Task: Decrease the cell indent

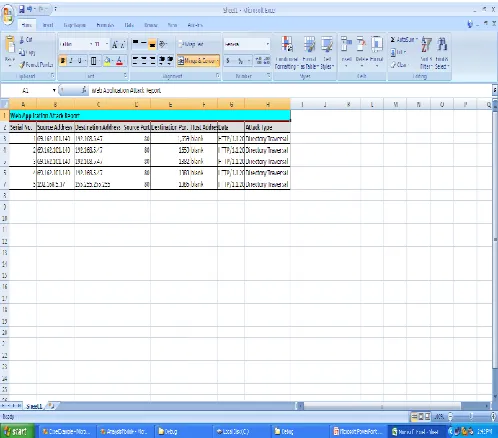Action: tap(162, 61)
